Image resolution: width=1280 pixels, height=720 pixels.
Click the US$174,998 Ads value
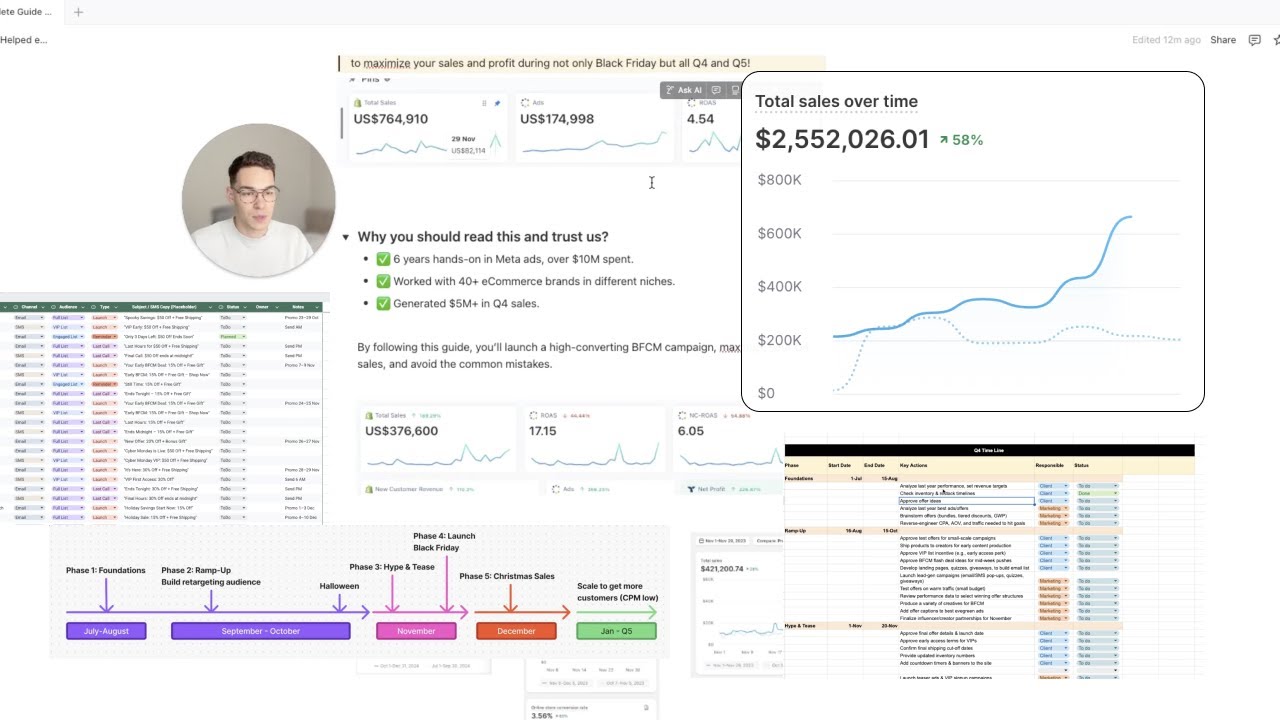pos(556,119)
